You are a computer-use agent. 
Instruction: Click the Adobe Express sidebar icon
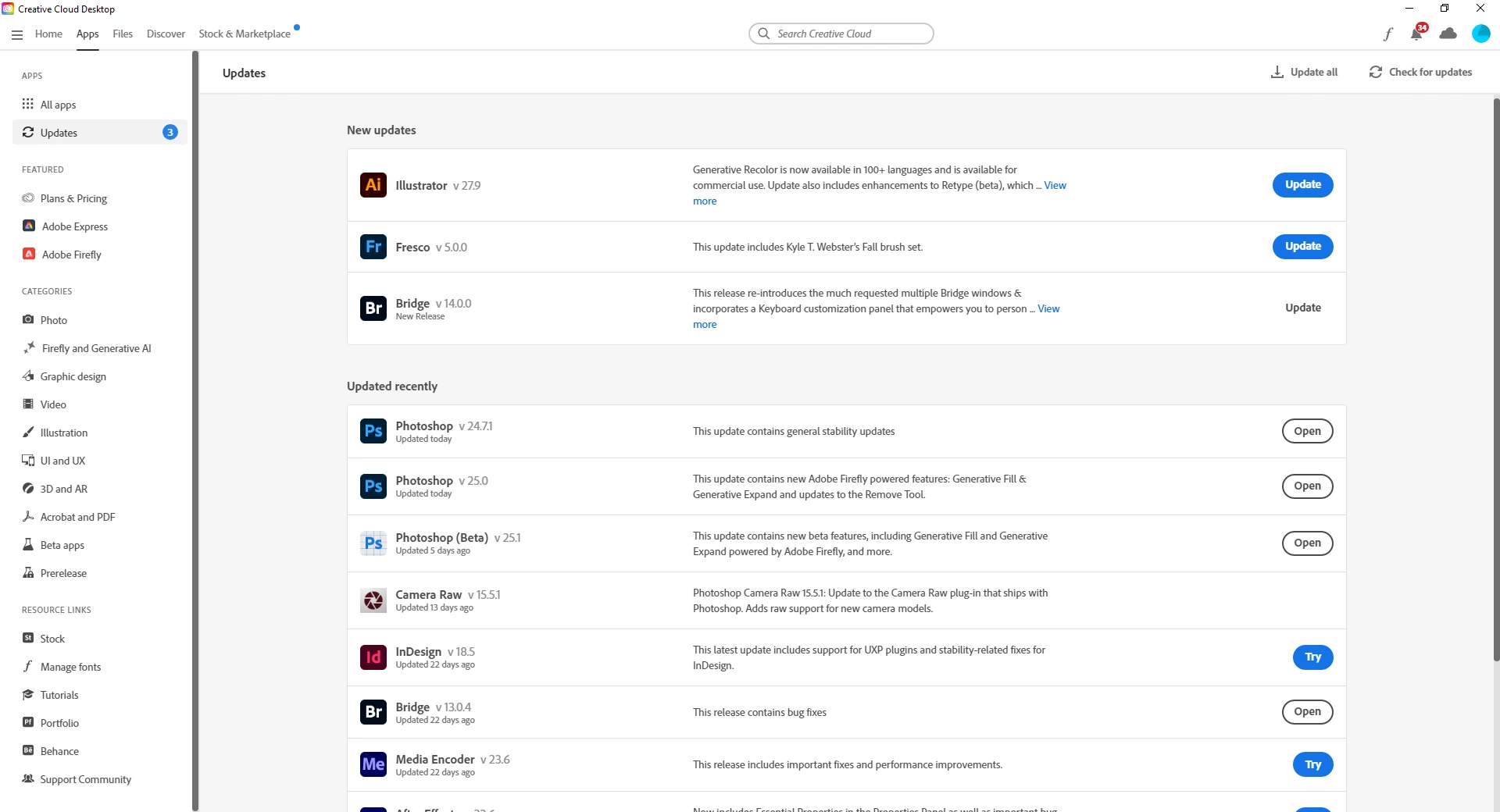tap(29, 226)
